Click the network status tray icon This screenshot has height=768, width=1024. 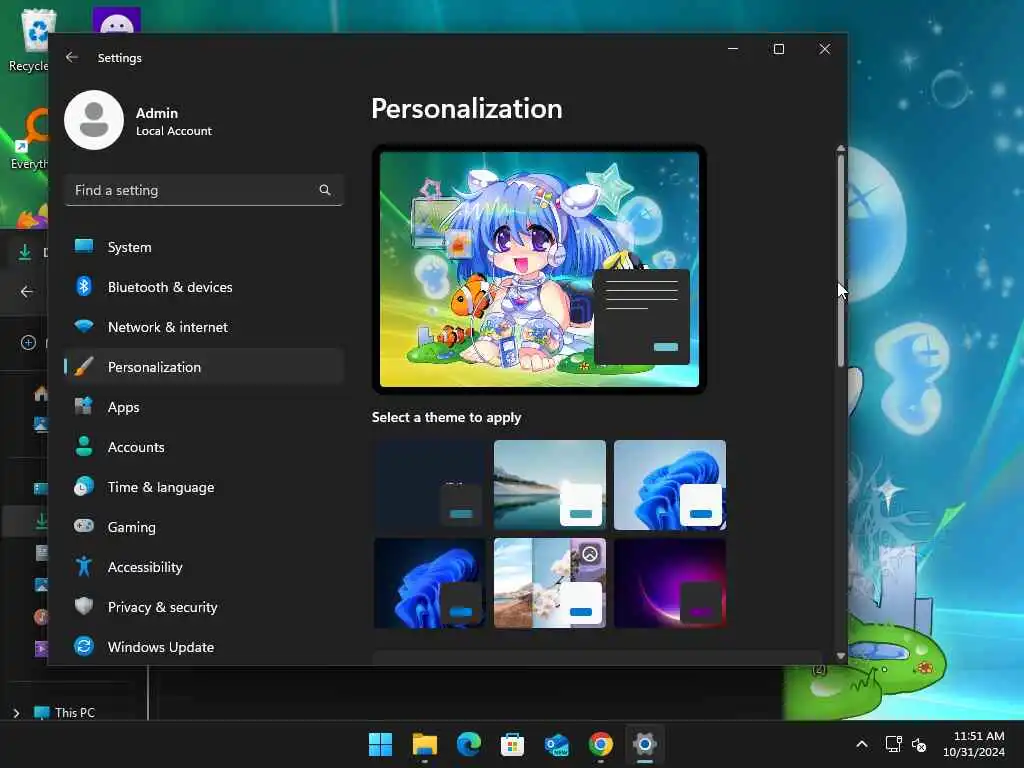tap(893, 744)
